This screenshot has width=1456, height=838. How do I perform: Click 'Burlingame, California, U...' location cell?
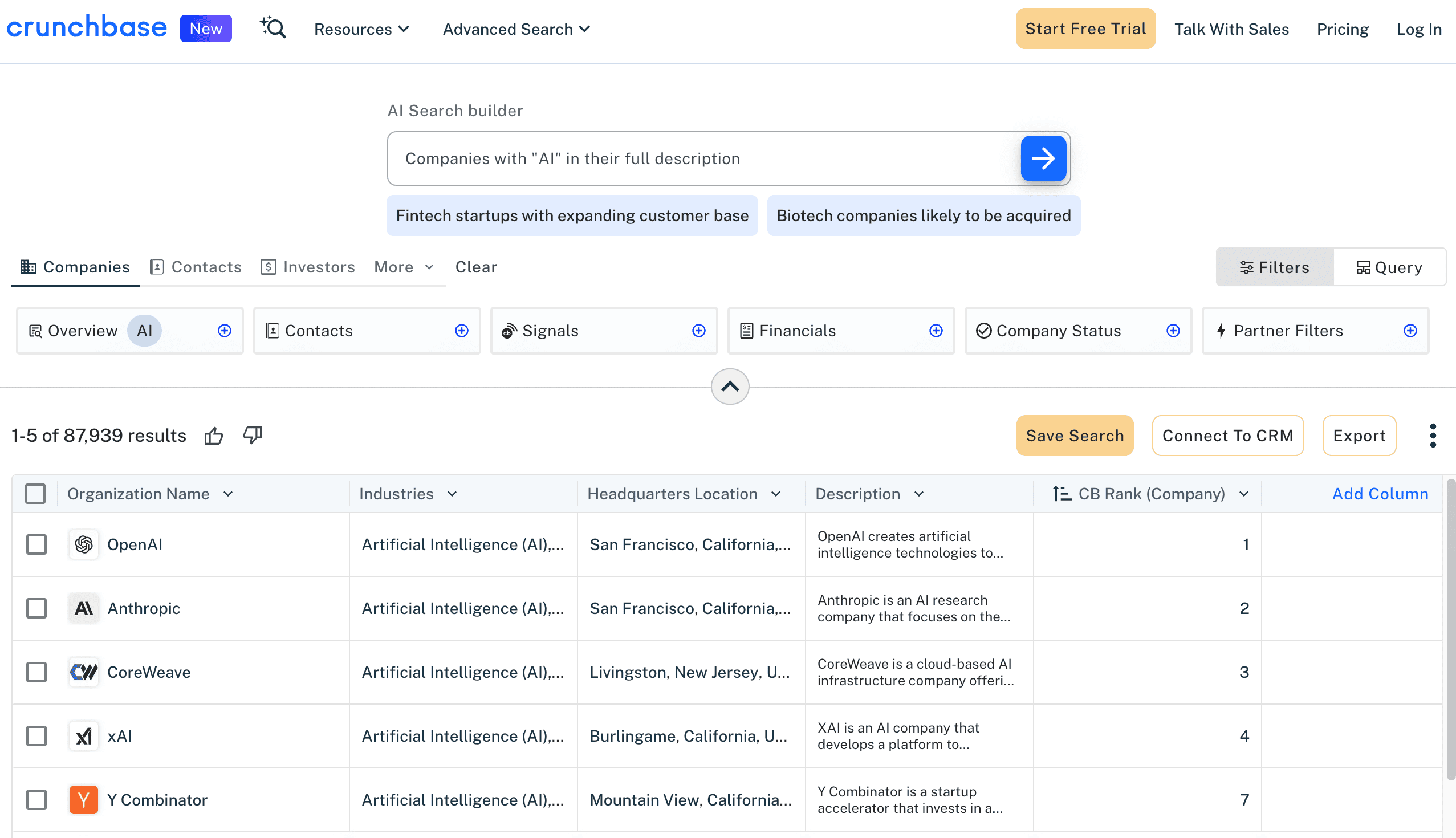tap(688, 736)
